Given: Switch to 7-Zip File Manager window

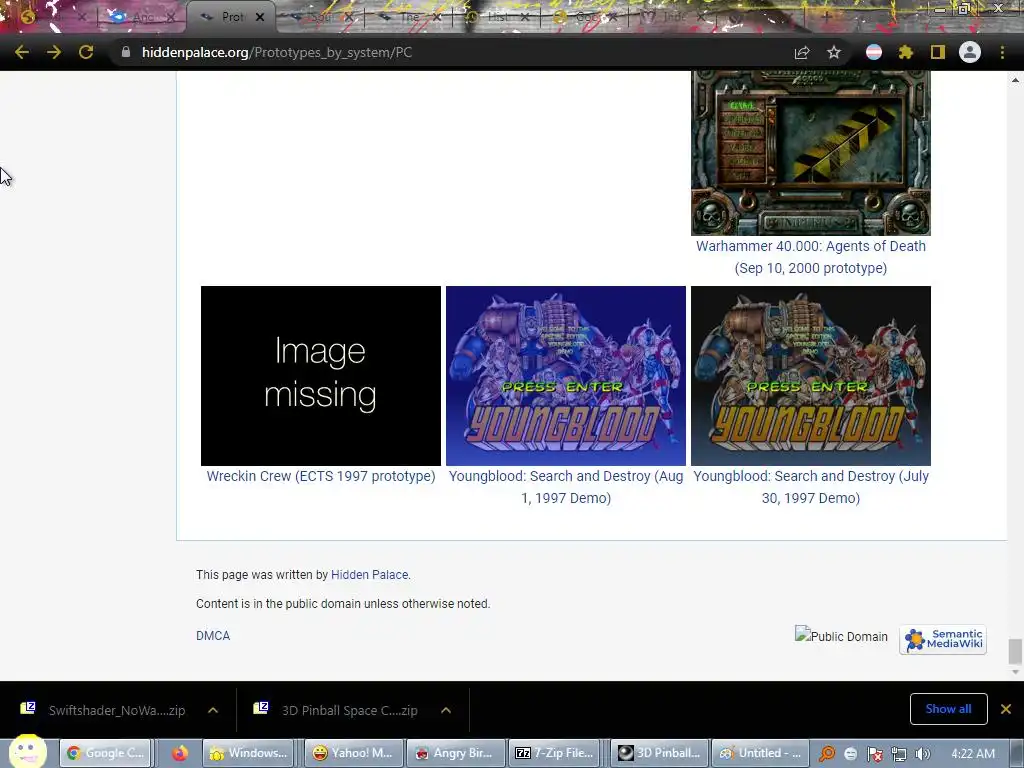Looking at the screenshot, I should 555,753.
